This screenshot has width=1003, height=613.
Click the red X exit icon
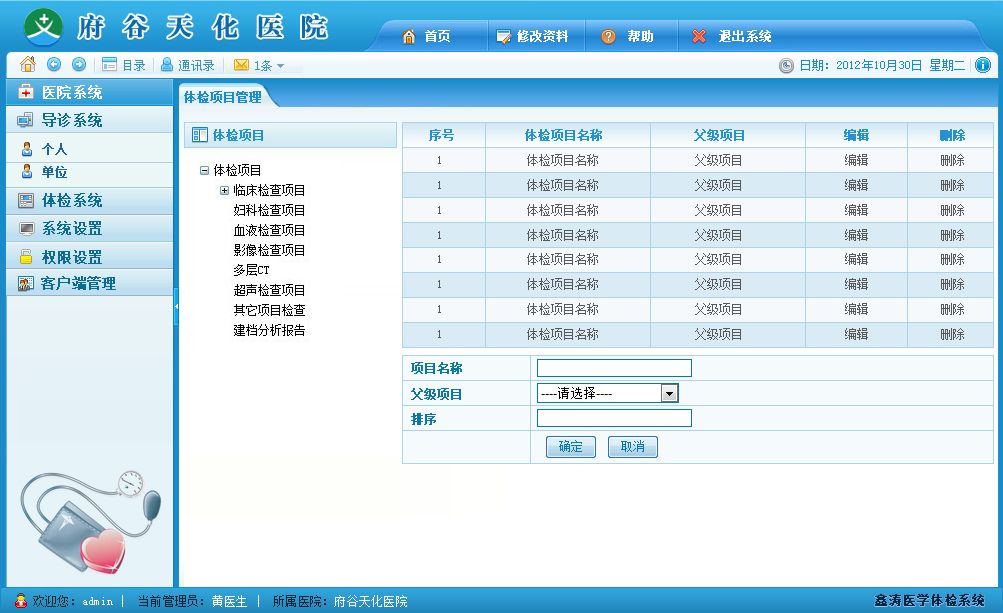(x=699, y=36)
